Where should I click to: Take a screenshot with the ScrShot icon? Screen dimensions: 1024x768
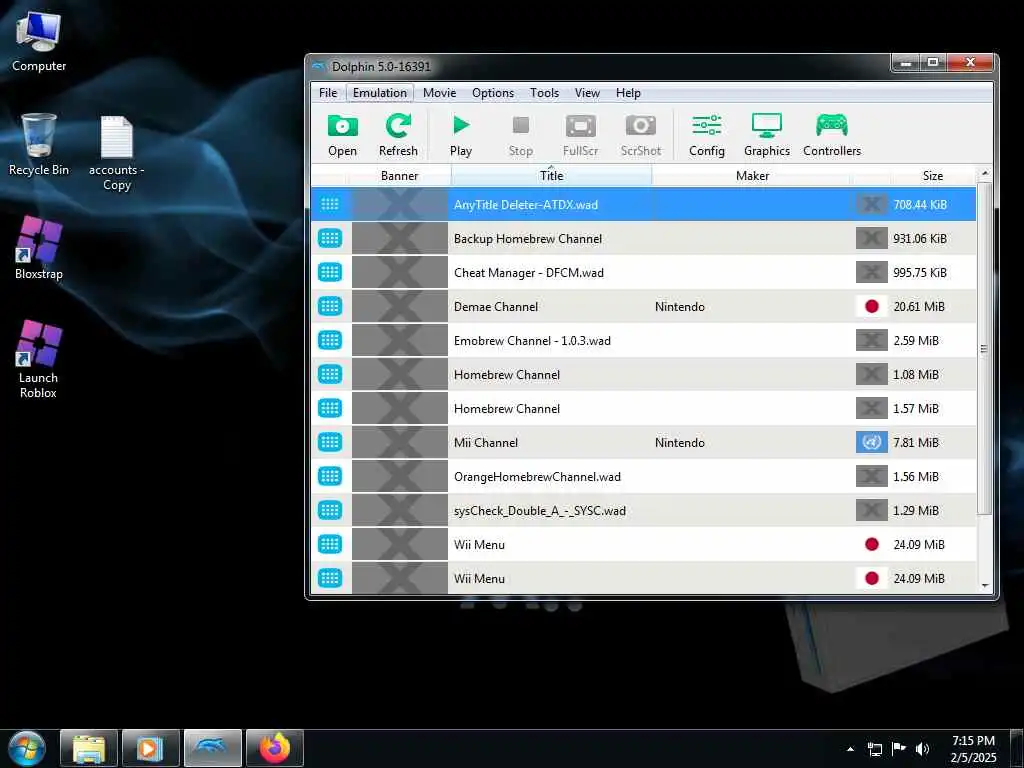tap(641, 135)
